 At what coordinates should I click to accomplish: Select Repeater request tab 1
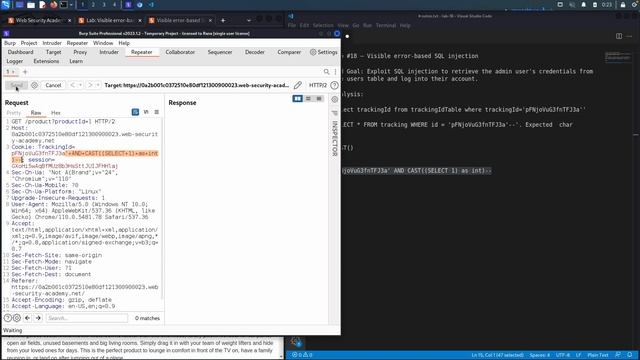click(x=10, y=72)
